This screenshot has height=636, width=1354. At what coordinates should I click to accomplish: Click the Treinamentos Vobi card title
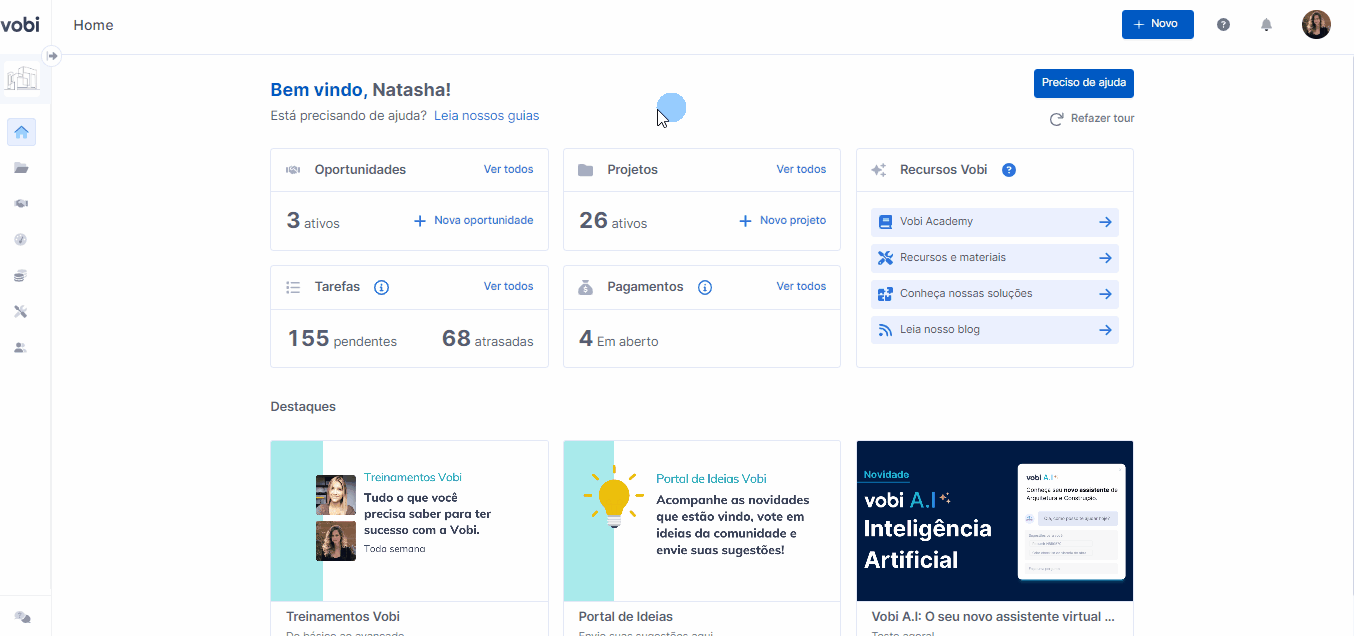(343, 617)
